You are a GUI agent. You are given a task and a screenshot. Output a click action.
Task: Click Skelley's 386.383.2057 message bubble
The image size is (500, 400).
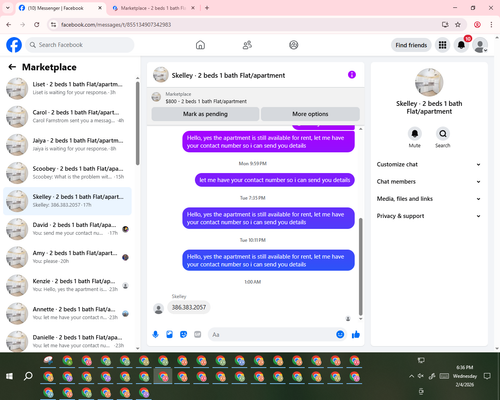pos(189,307)
